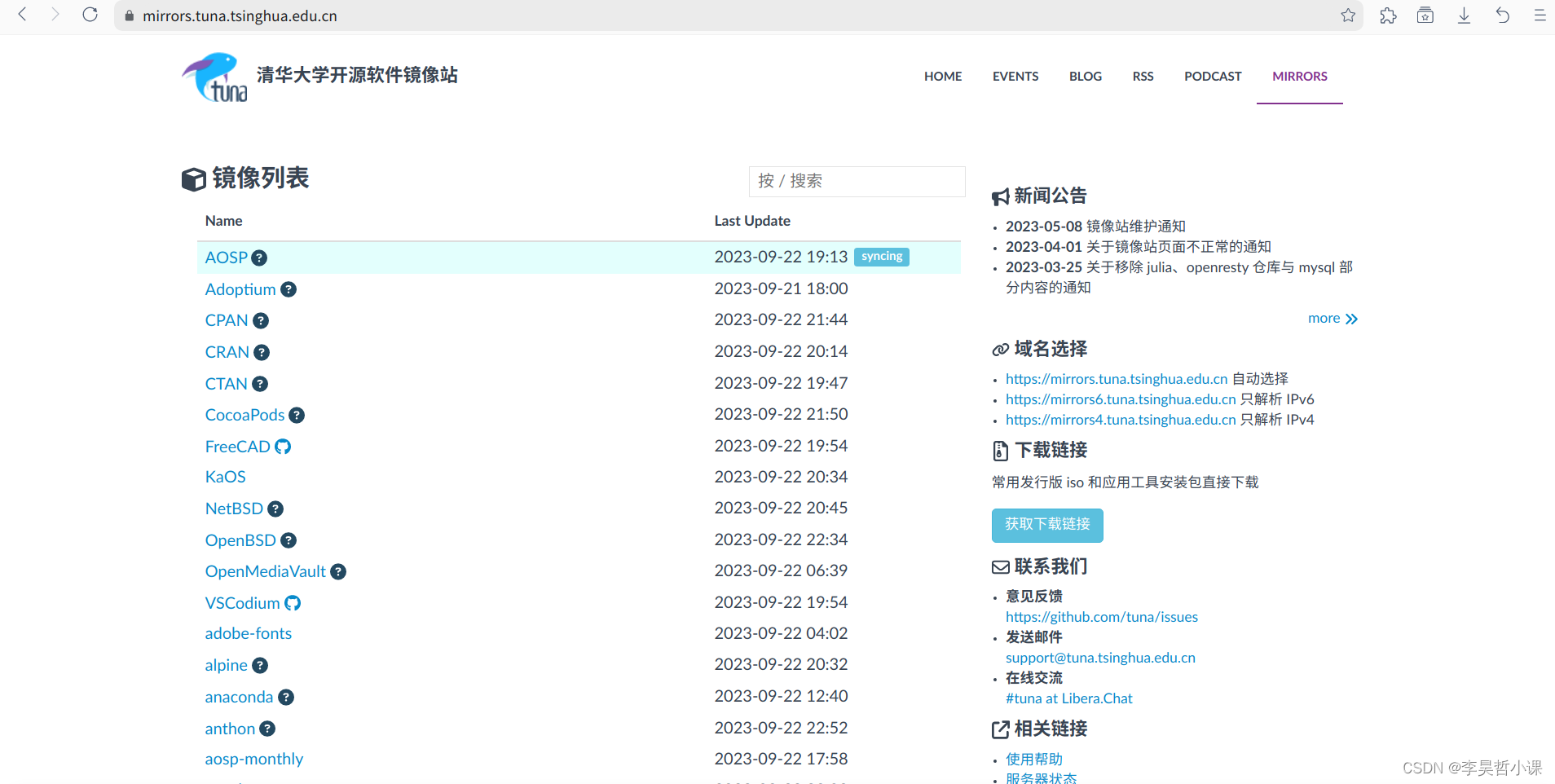Click the GitHub icon beside VSCodium
Viewport: 1555px width, 784px height.
[x=293, y=603]
